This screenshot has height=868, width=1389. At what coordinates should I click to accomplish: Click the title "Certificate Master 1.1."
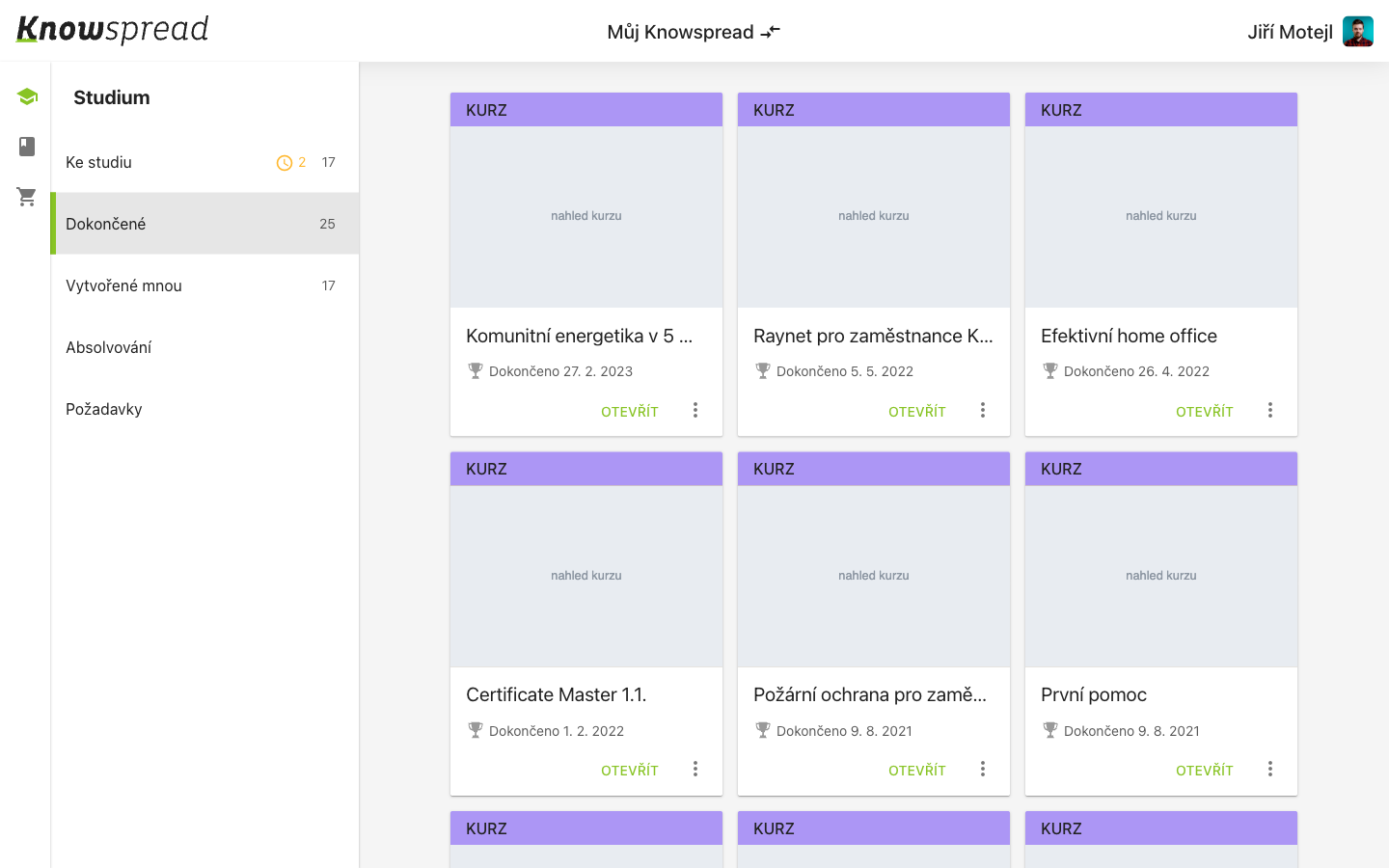557,694
